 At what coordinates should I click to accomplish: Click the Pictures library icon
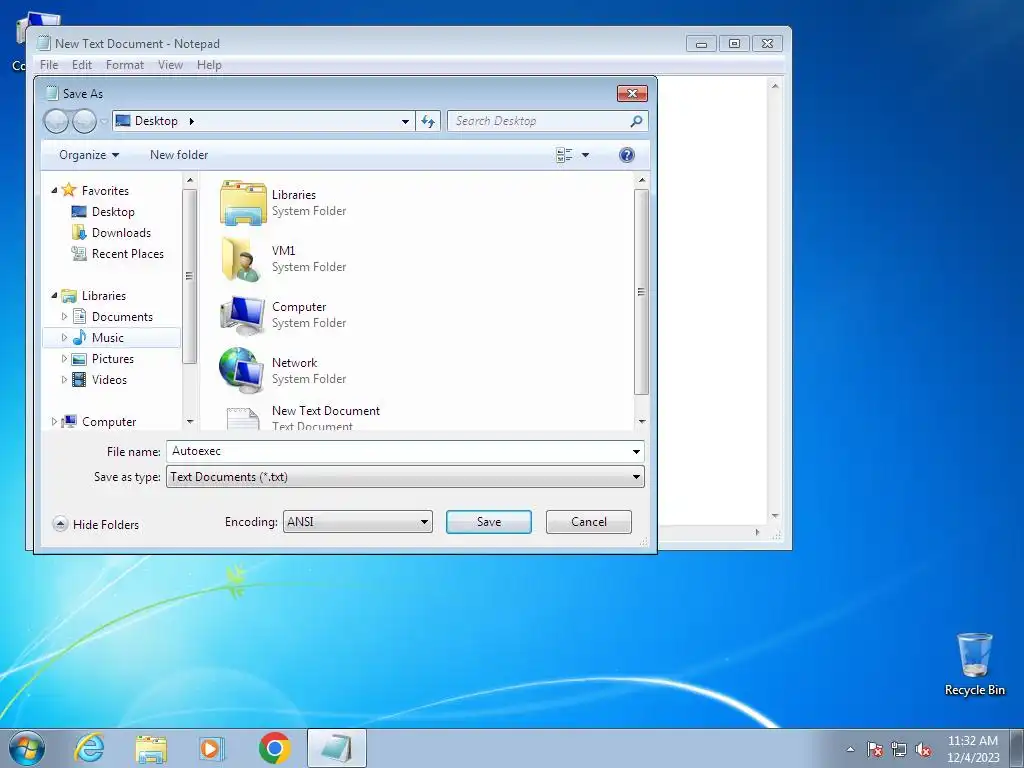(x=79, y=359)
